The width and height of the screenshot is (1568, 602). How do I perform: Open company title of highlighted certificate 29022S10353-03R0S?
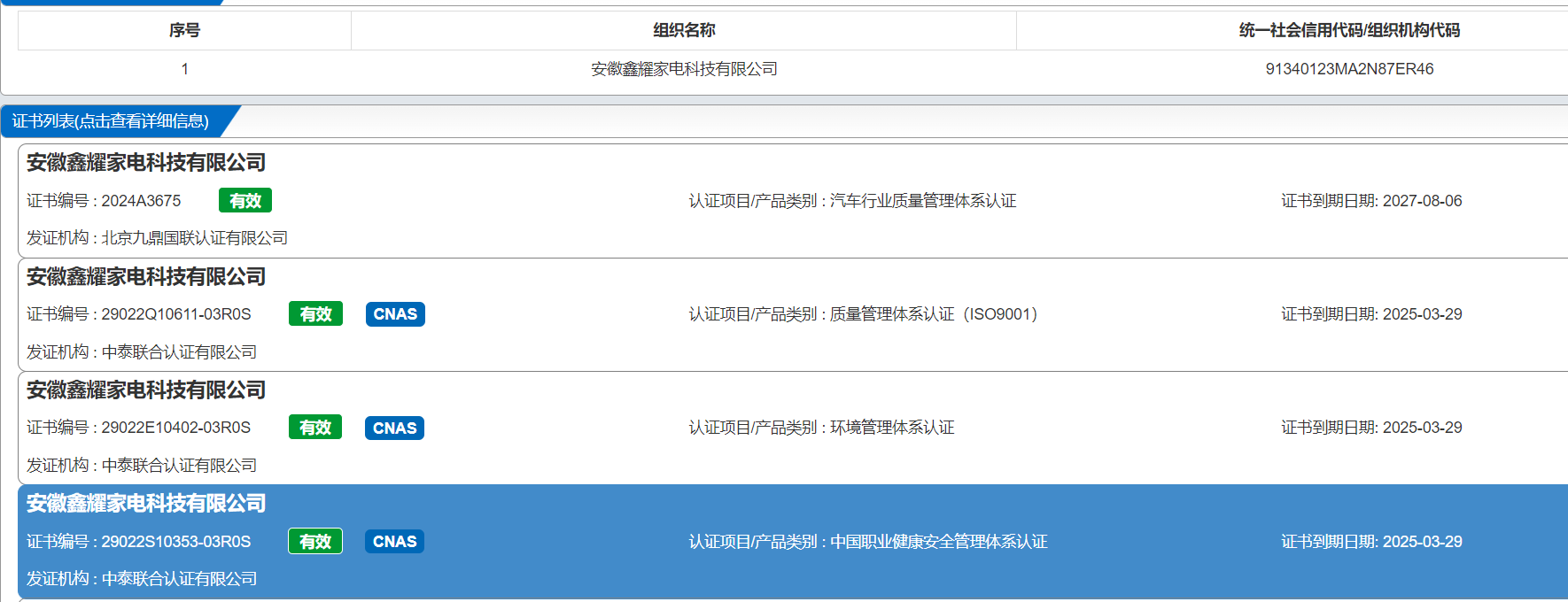point(146,504)
